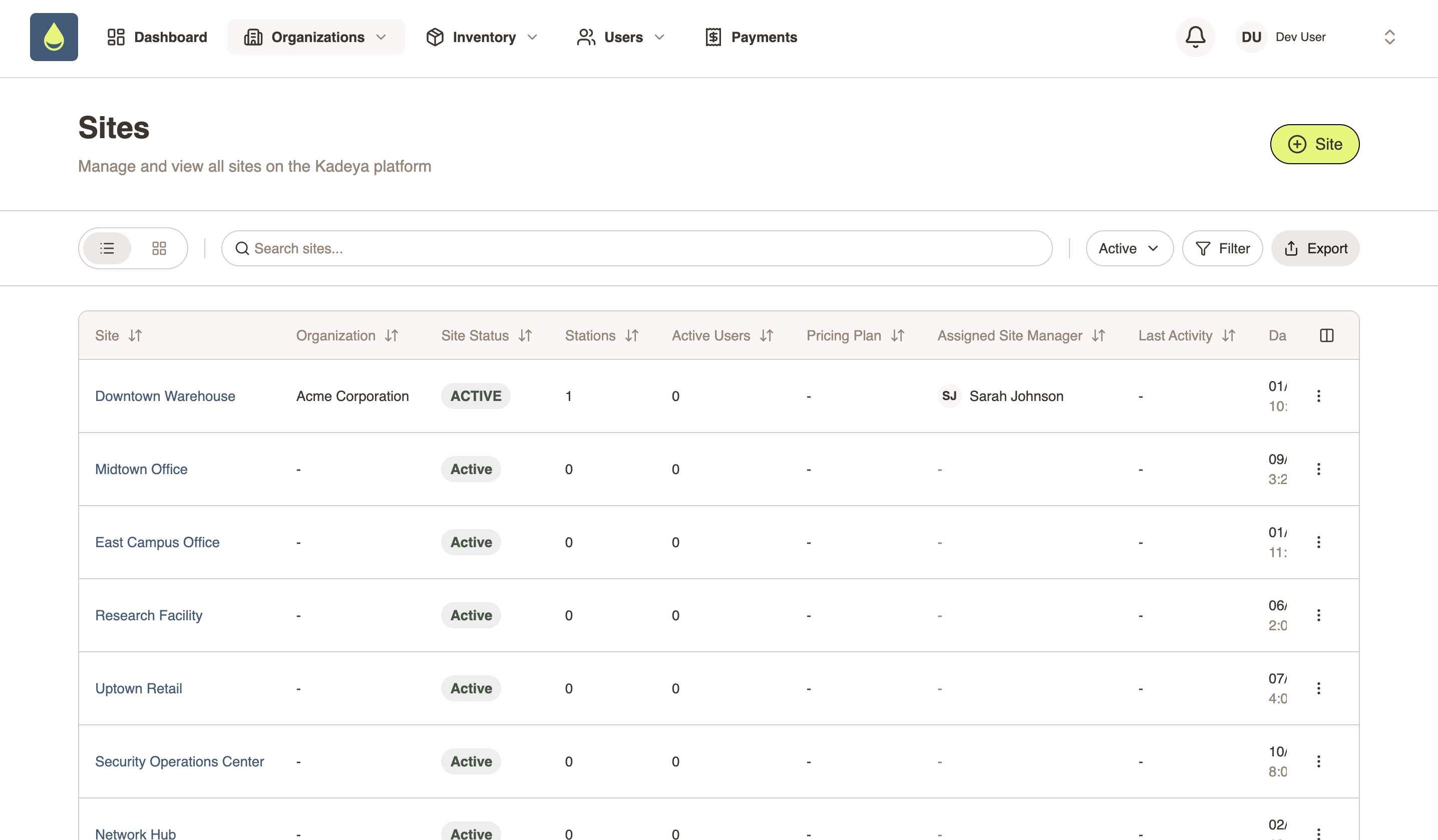
Task: Open Uptown Retail site link
Action: coord(139,688)
